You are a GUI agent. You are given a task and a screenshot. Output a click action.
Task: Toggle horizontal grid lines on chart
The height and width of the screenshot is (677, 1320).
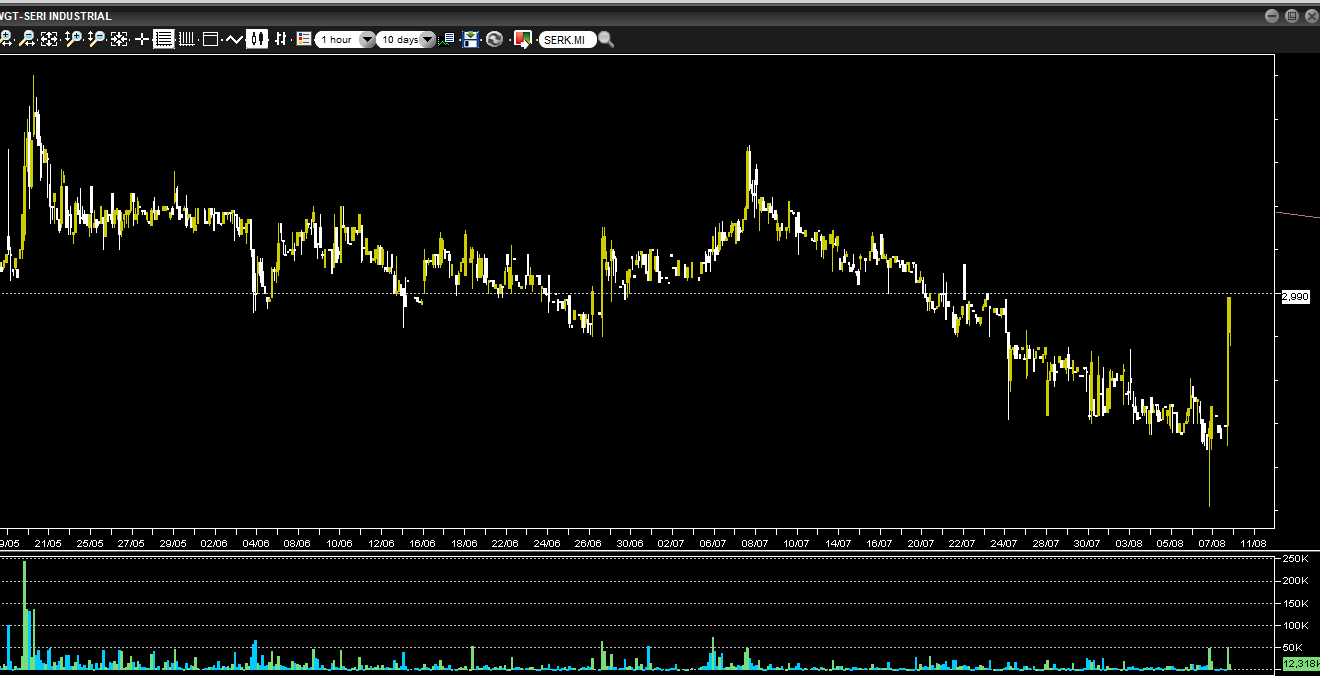pyautogui.click(x=163, y=39)
